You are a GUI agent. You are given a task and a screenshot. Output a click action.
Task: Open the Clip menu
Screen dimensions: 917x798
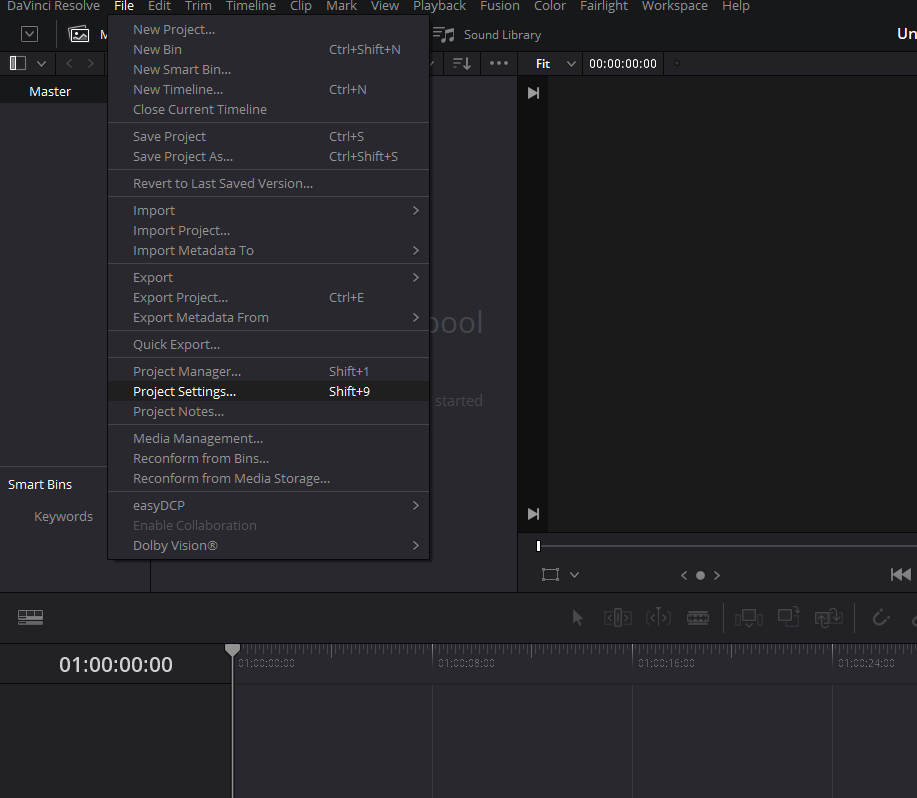pyautogui.click(x=301, y=6)
